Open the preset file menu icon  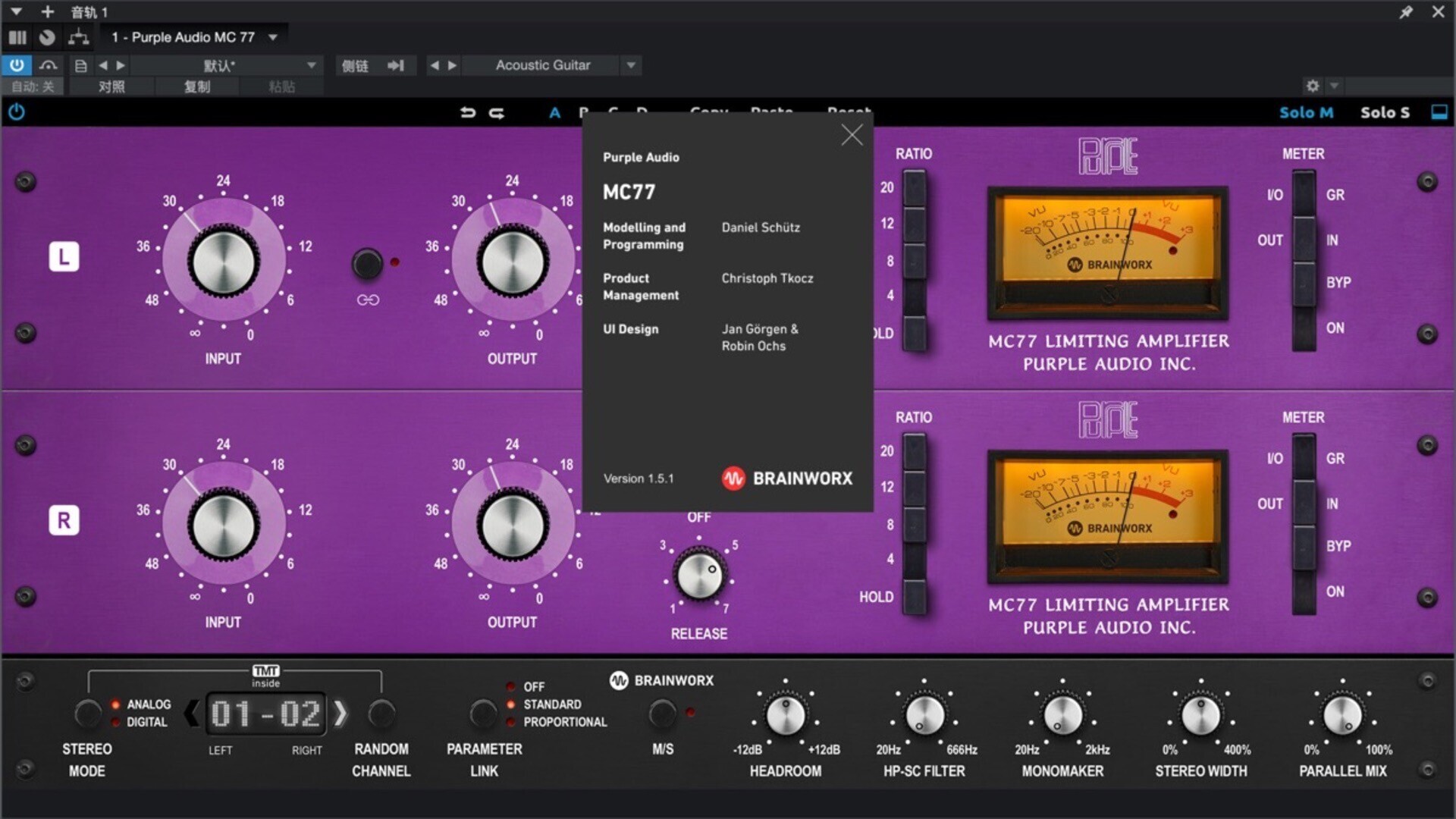[80, 65]
